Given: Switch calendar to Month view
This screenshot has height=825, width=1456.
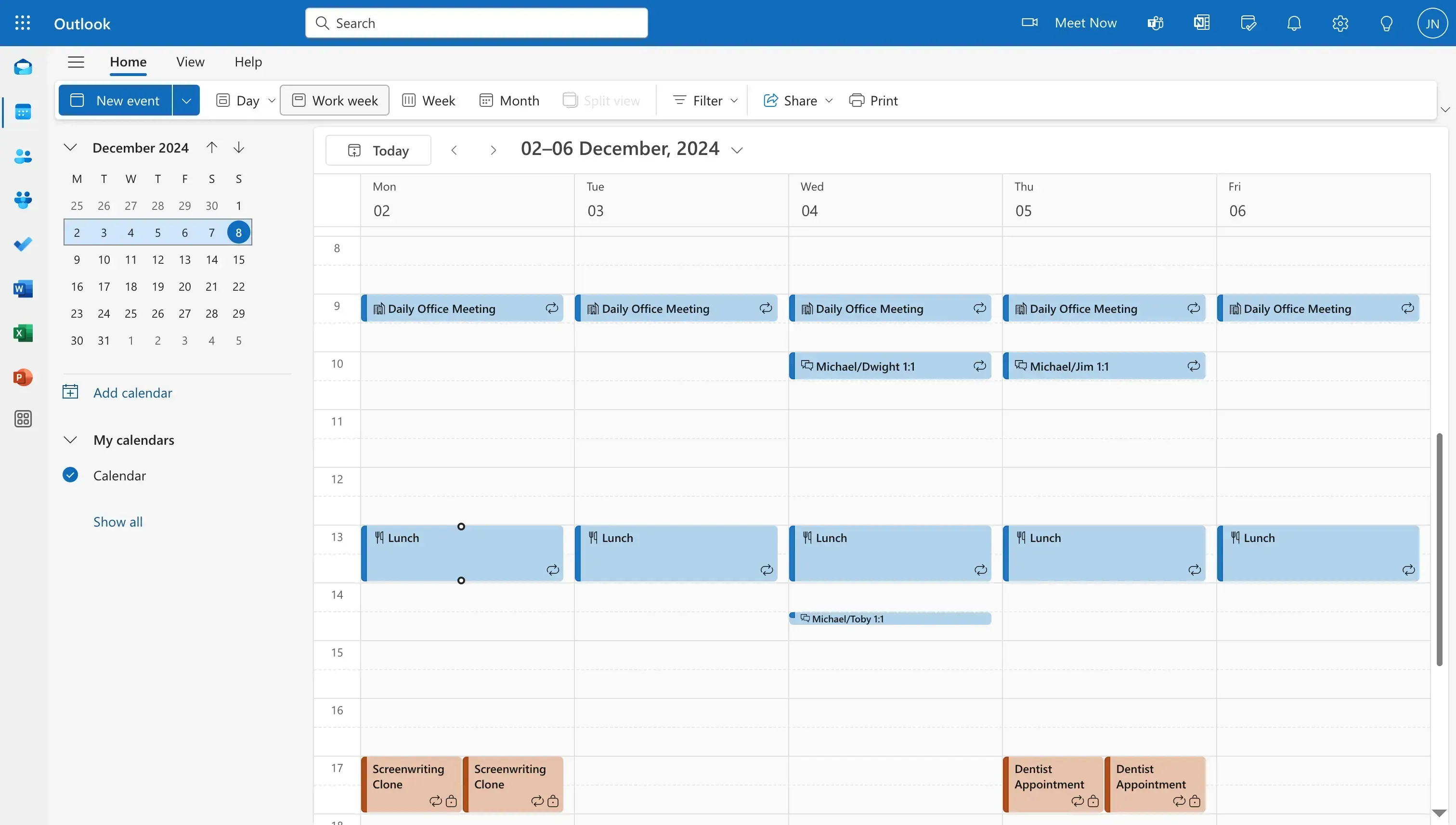Looking at the screenshot, I should (509, 100).
